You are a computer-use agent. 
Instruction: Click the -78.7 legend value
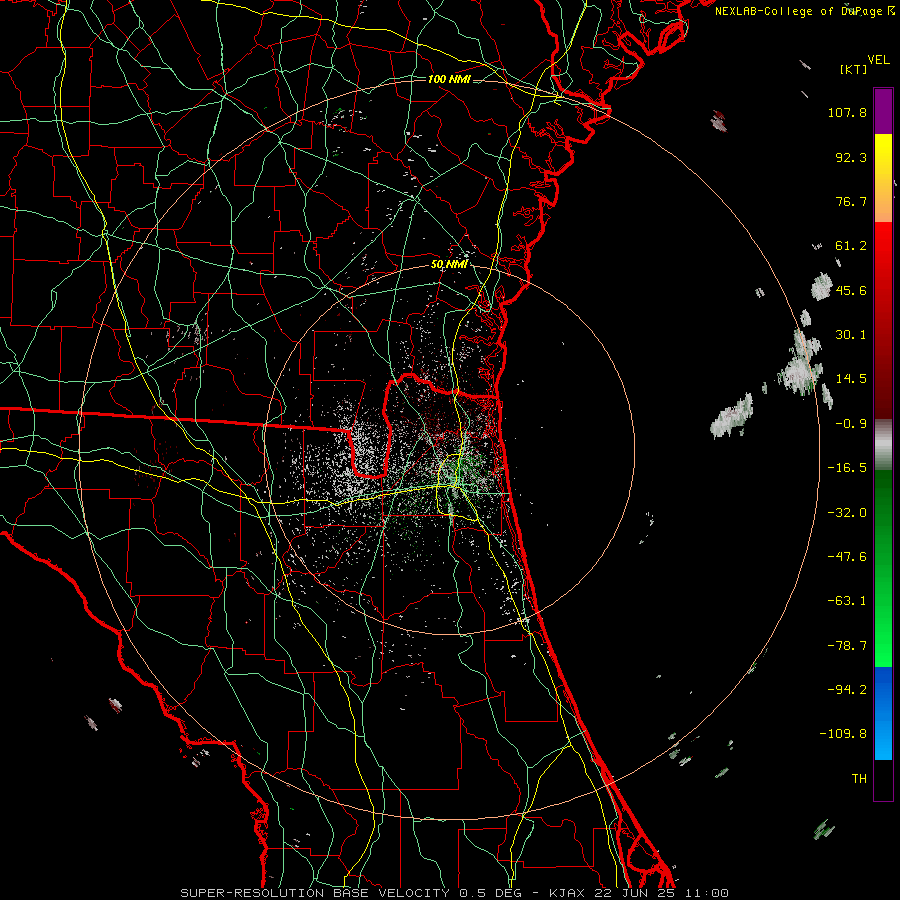(x=847, y=646)
